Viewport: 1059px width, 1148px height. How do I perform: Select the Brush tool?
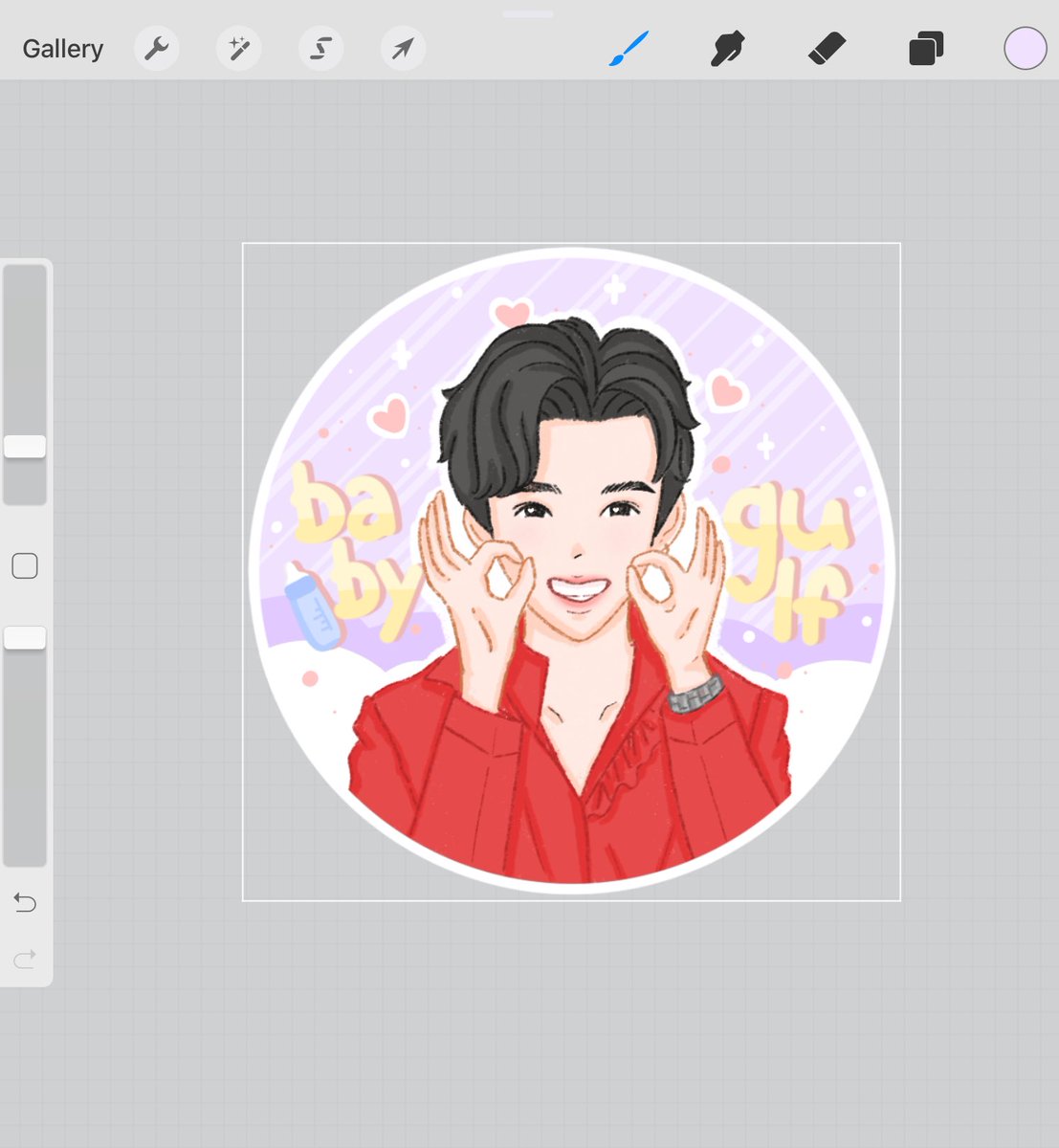[x=629, y=48]
